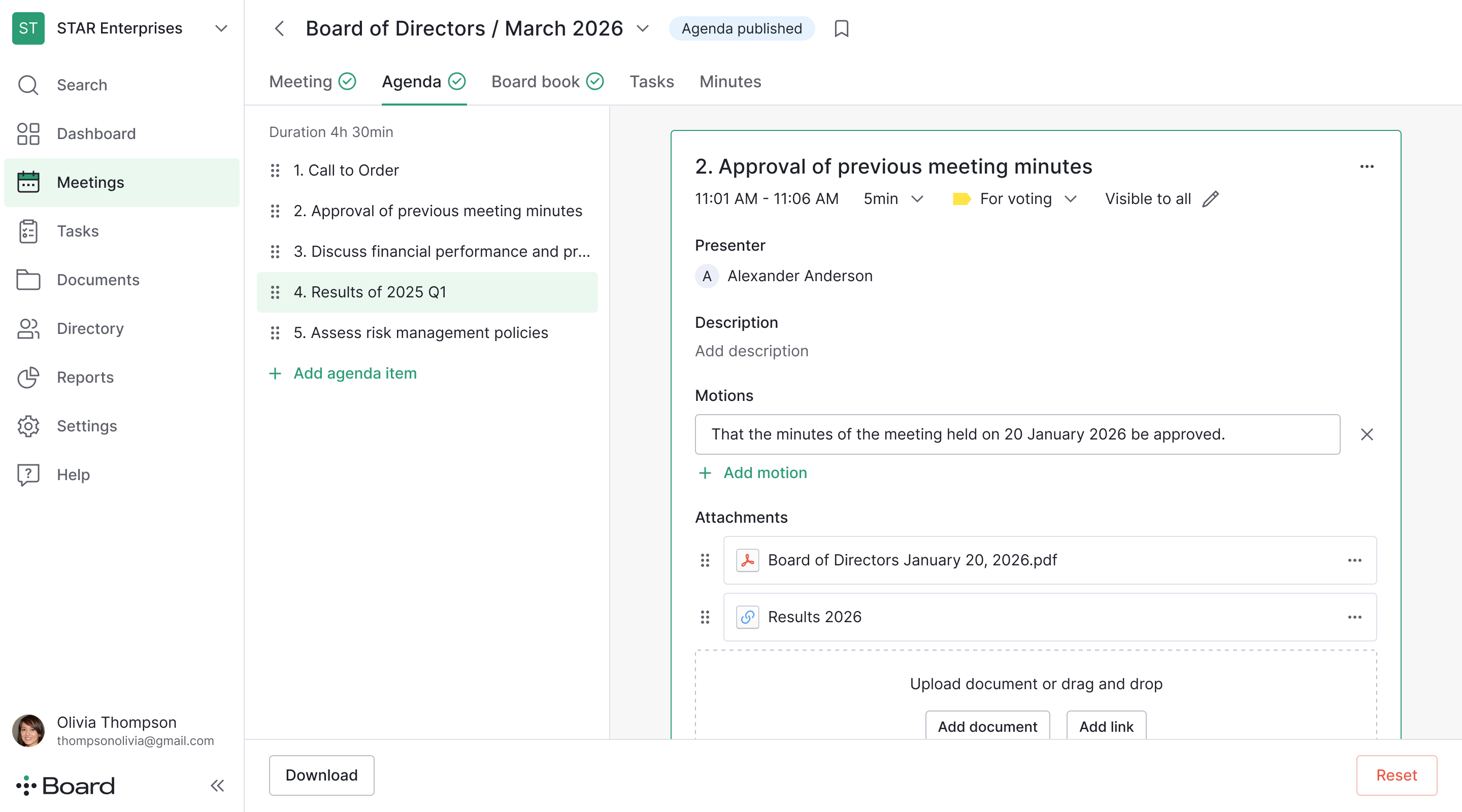Open options menu for agenda item 2

(1367, 166)
